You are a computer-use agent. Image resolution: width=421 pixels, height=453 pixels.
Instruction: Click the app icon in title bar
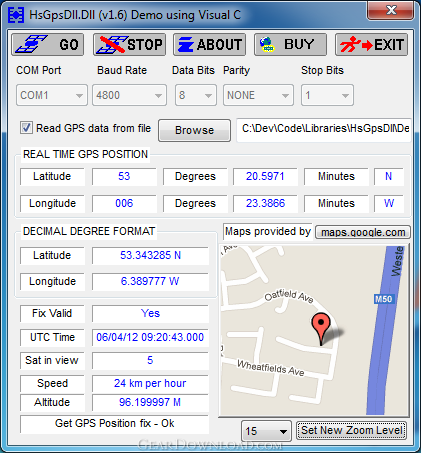(16, 15)
